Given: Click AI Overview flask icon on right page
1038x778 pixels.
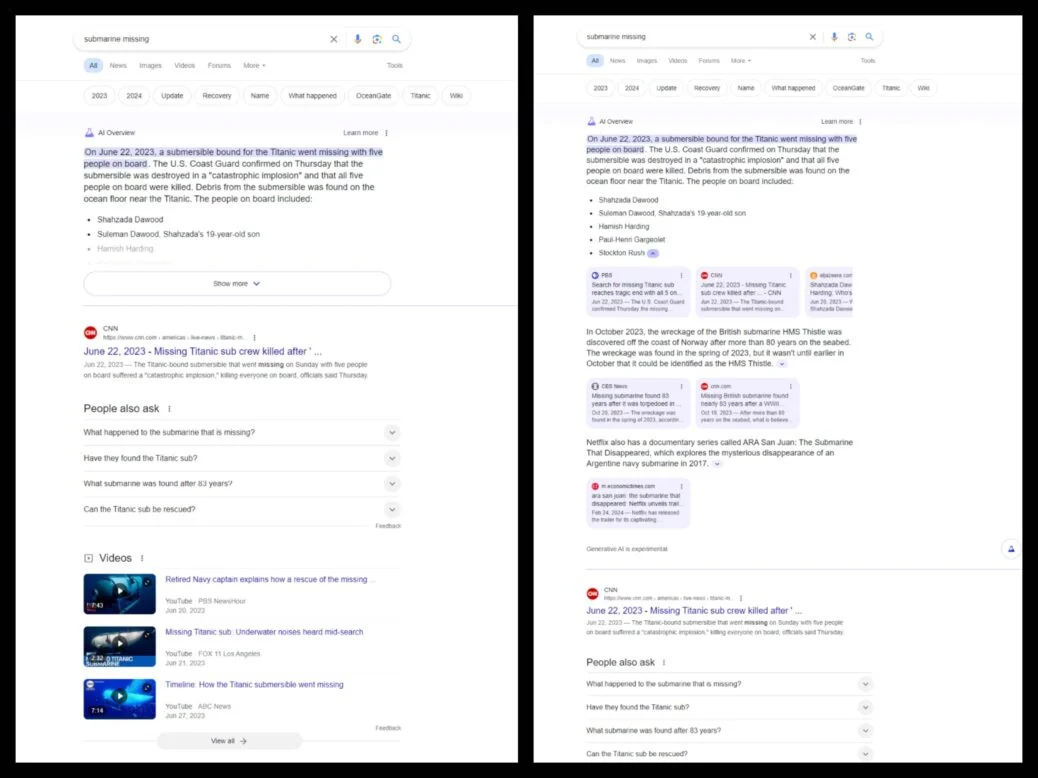Looking at the screenshot, I should 592,121.
